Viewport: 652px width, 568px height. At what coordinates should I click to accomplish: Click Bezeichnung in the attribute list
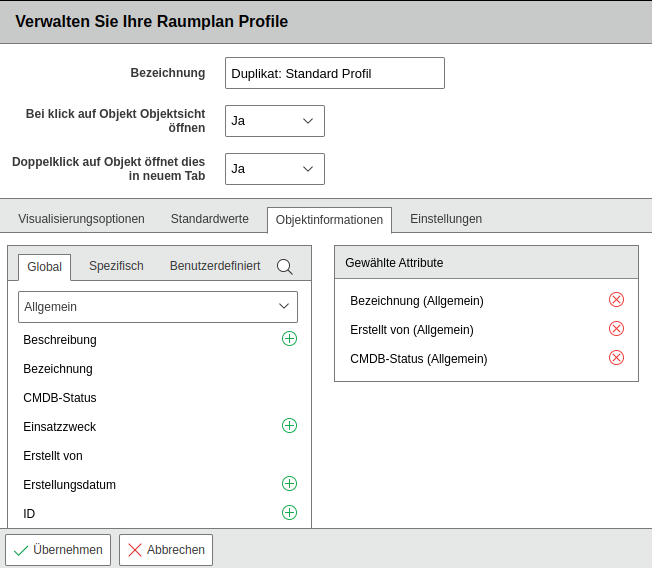[x=58, y=369]
